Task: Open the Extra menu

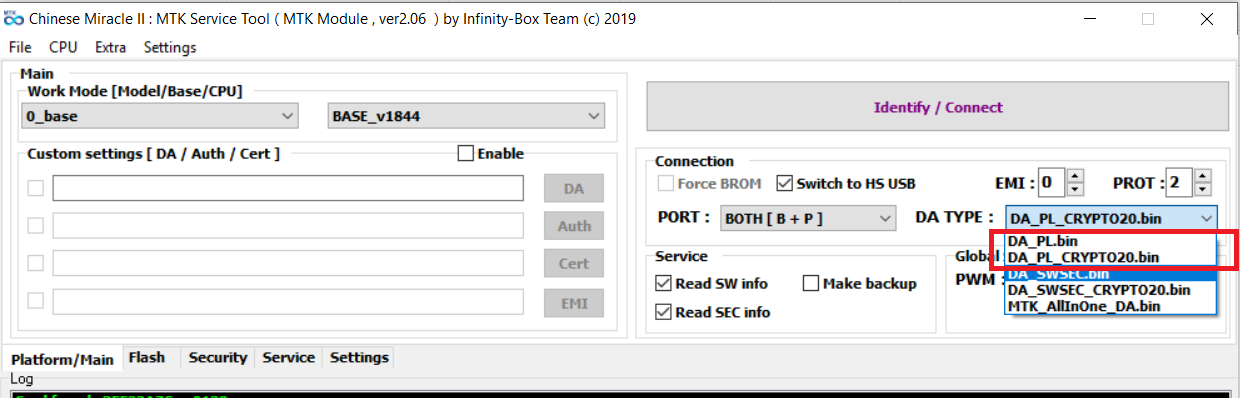Action: pyautogui.click(x=110, y=47)
